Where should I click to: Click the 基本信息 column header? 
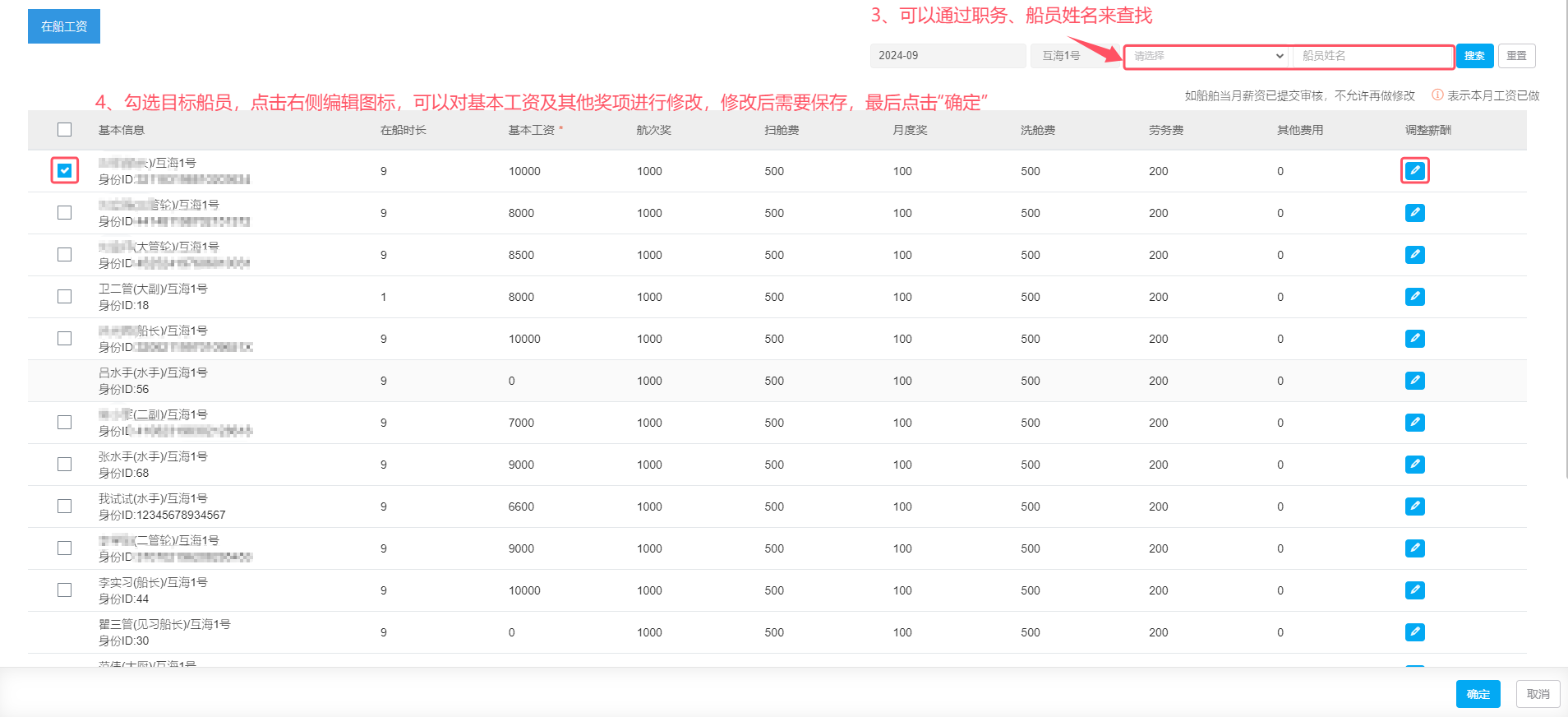pyautogui.click(x=122, y=130)
